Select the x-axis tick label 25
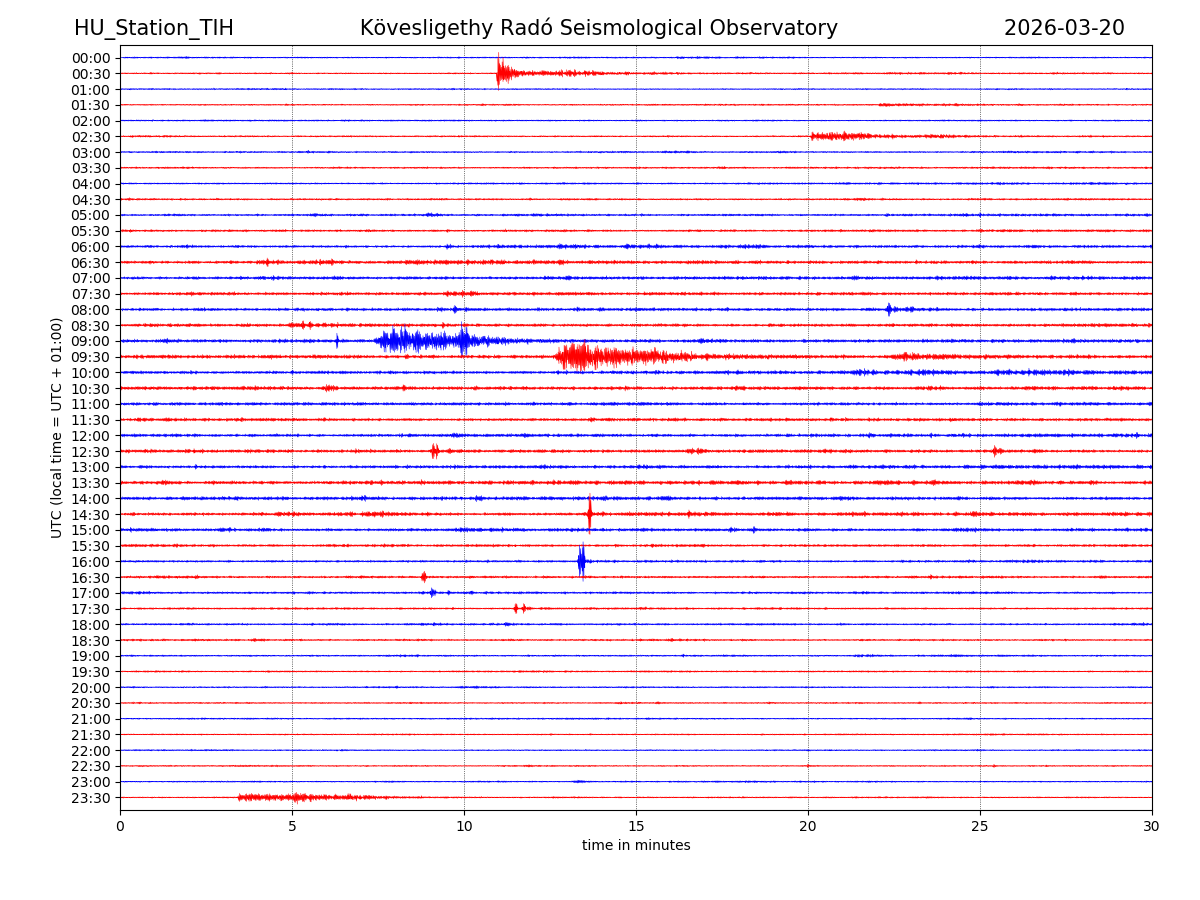Screen dimensions: 1200x900 980,826
